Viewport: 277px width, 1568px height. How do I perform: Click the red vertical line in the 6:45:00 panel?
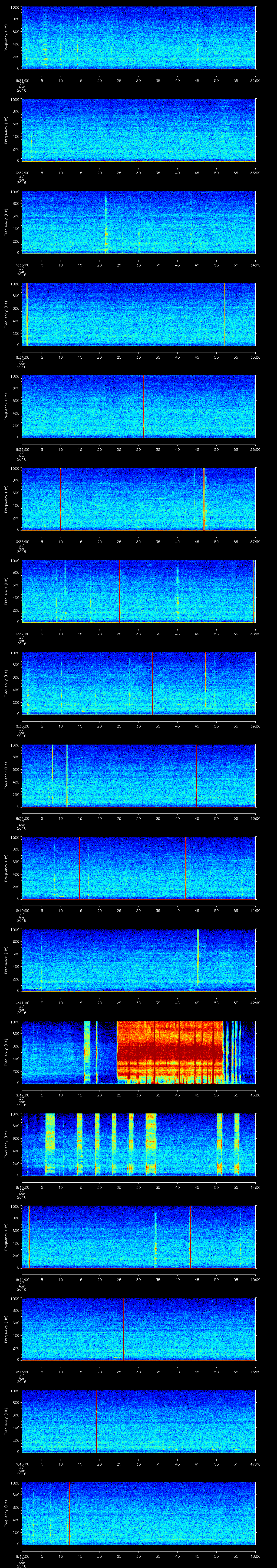[124, 1329]
